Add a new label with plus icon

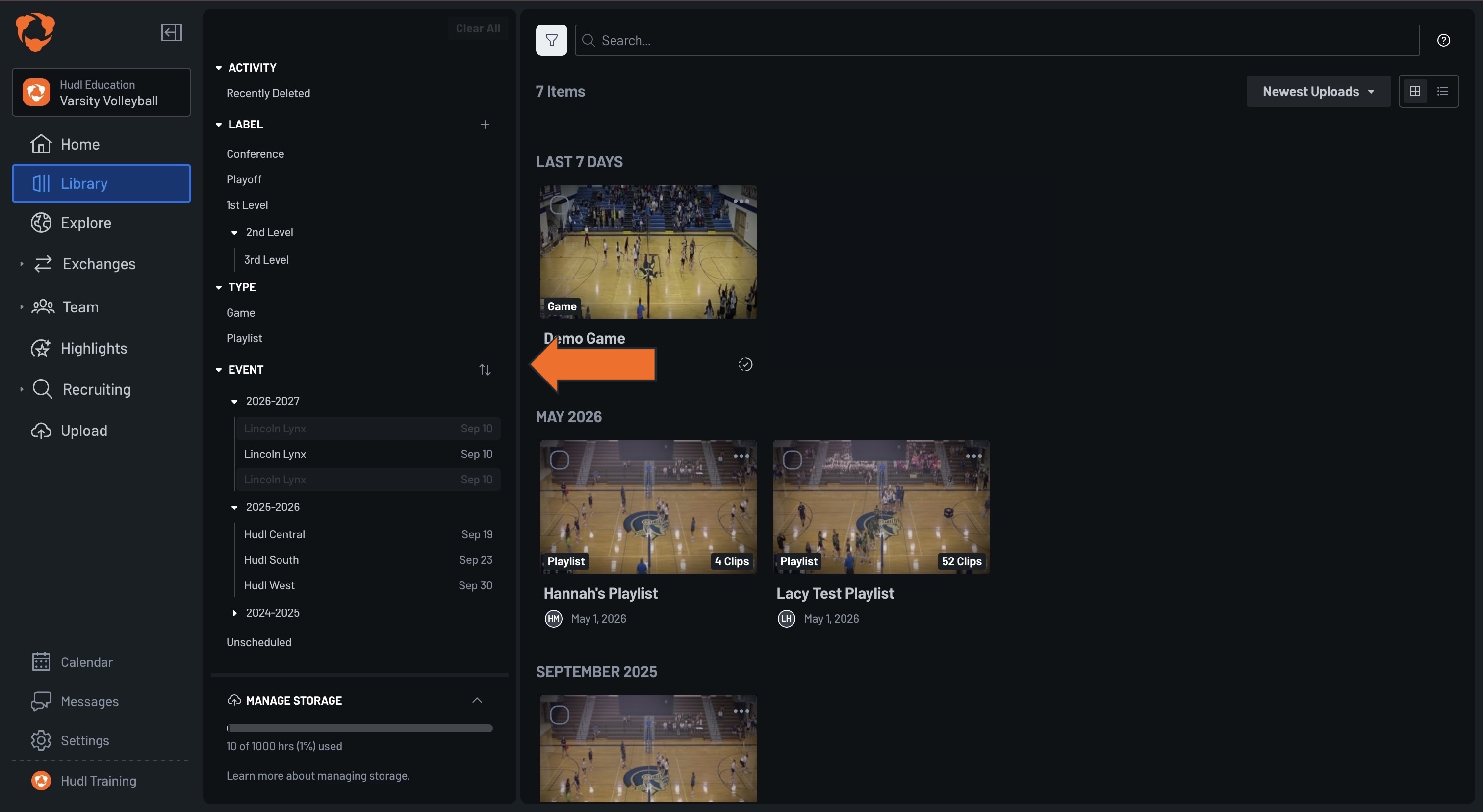point(485,125)
